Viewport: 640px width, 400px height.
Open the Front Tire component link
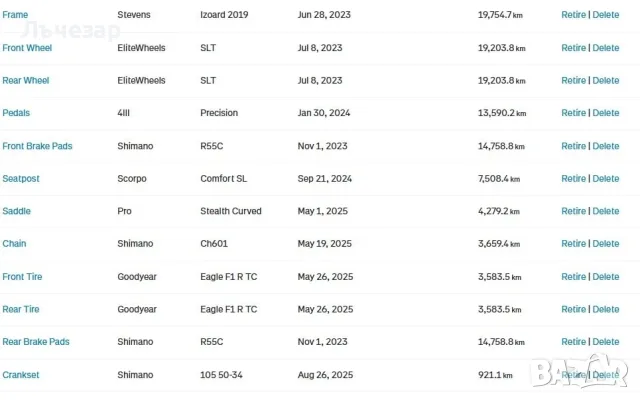coord(22,276)
